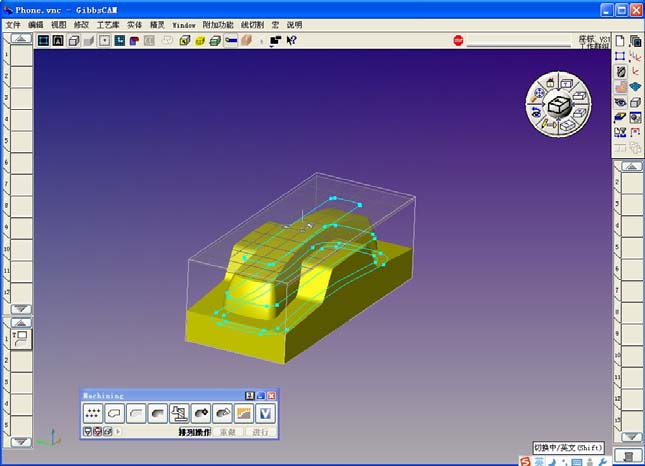The height and width of the screenshot is (466, 645).
Task: Click the new document icon in right palette
Action: click(x=620, y=41)
